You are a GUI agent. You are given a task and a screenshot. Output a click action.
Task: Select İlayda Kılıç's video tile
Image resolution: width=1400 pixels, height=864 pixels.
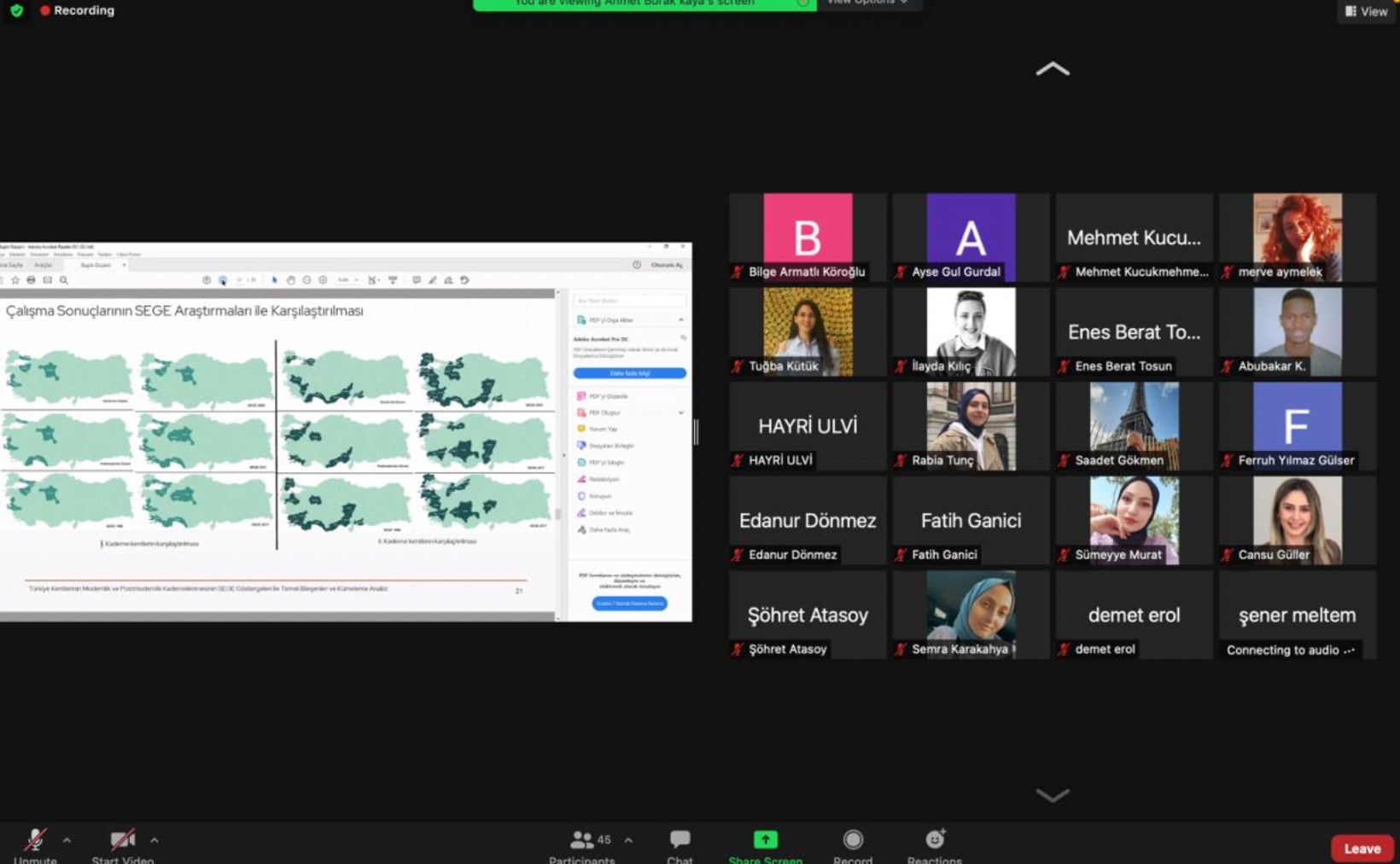point(971,331)
